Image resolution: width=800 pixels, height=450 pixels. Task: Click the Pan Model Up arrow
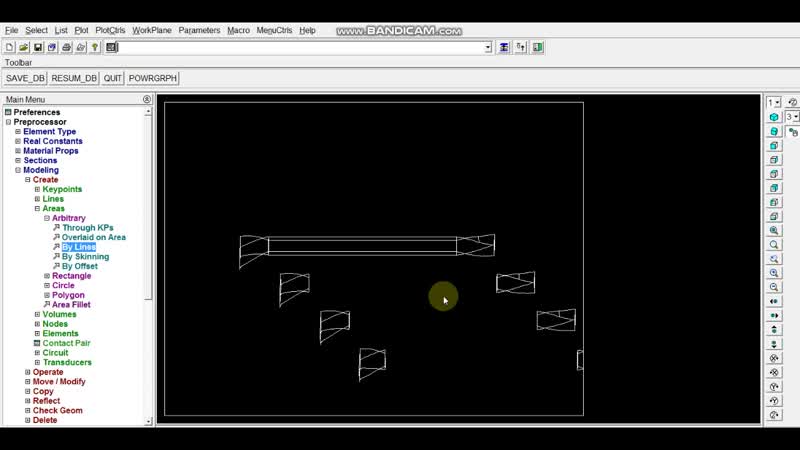tap(774, 330)
